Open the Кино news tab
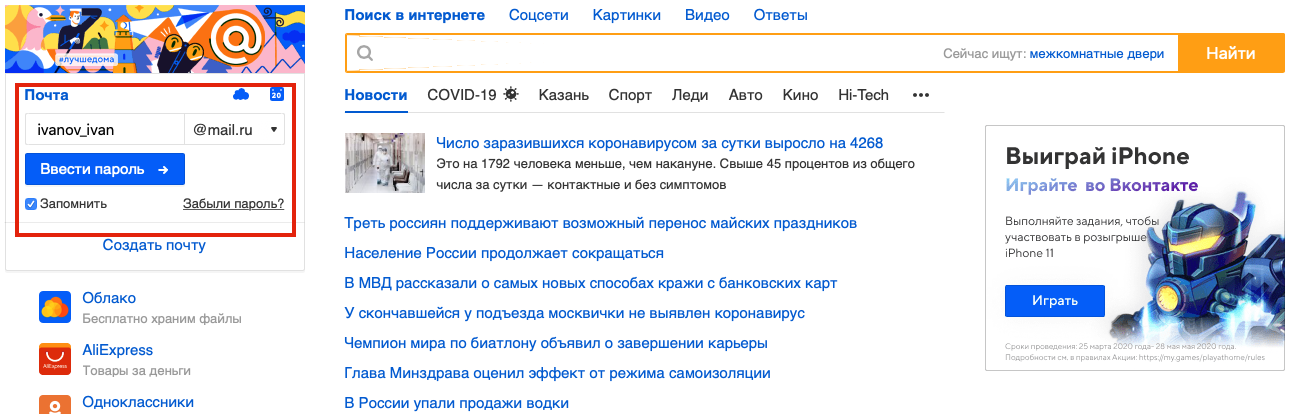This screenshot has width=1294, height=414. pos(800,96)
